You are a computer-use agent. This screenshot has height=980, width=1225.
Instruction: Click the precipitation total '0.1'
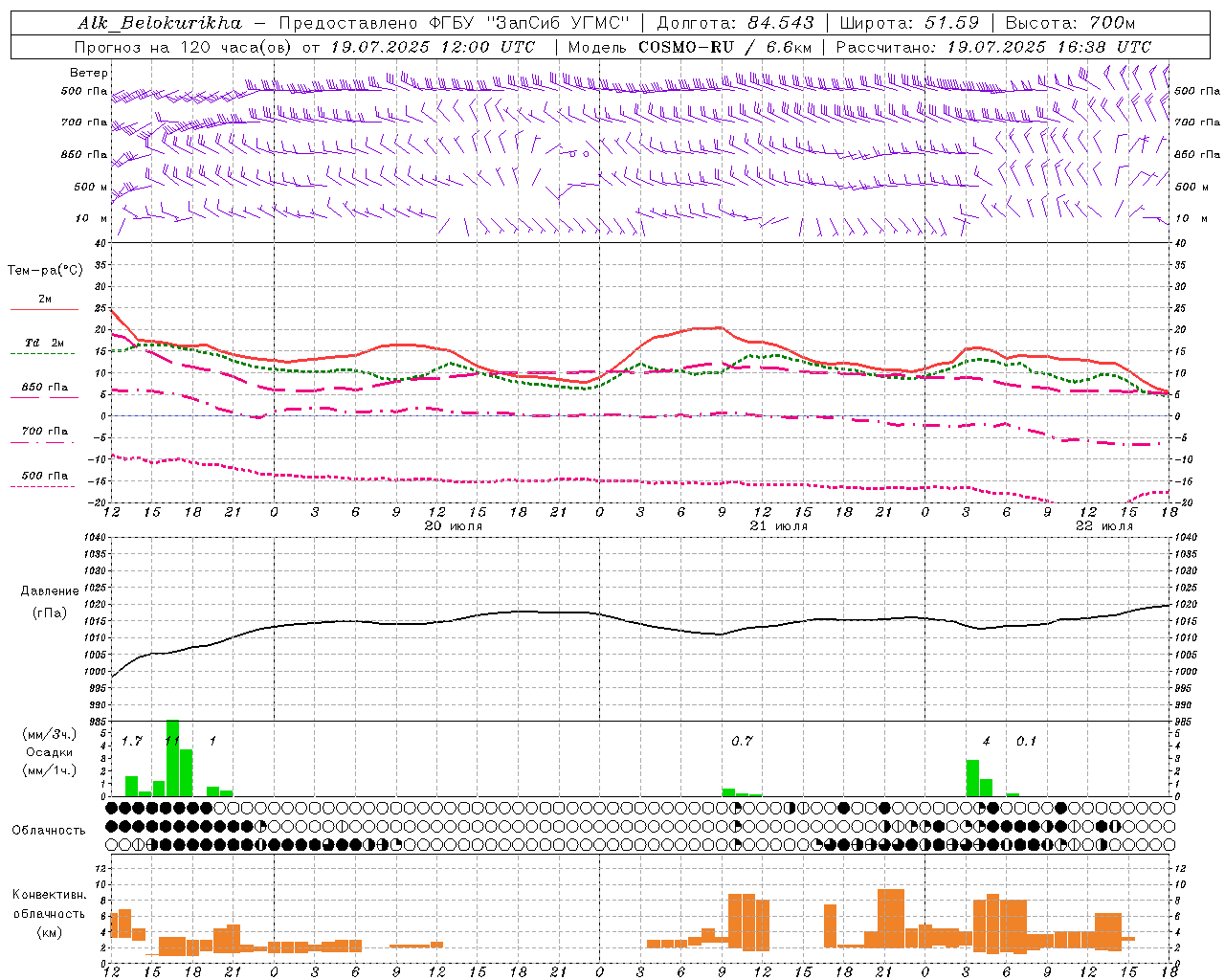[1026, 741]
